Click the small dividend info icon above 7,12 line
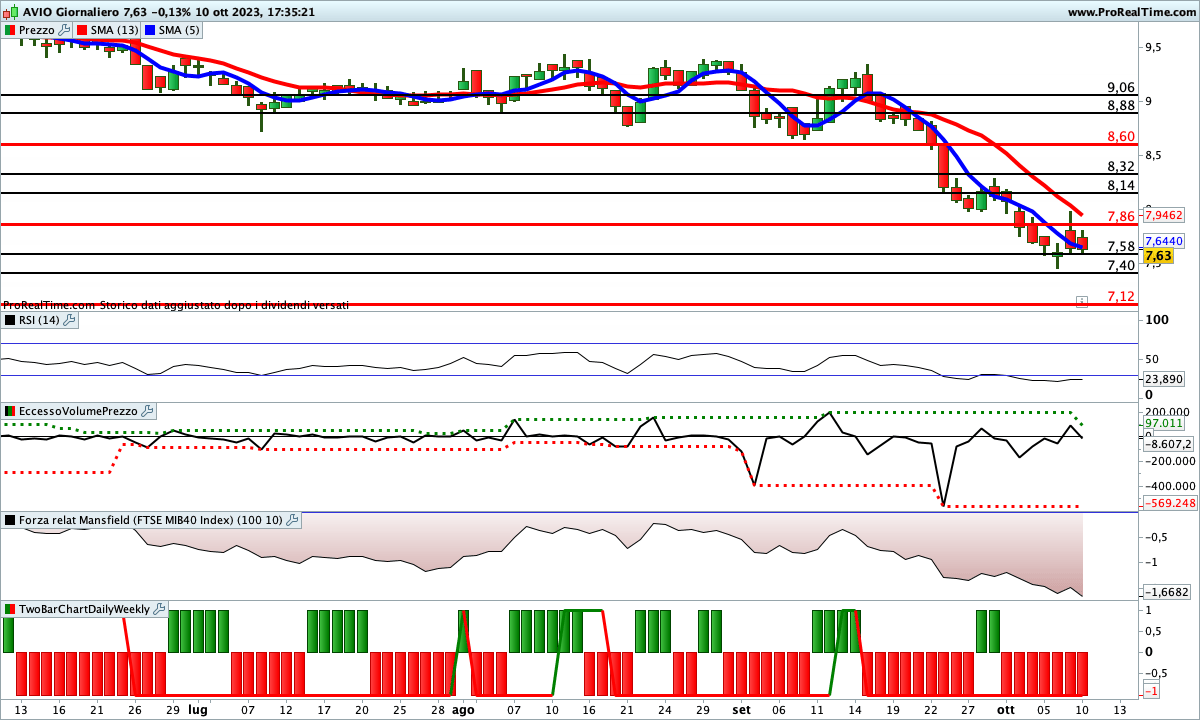 (1081, 300)
